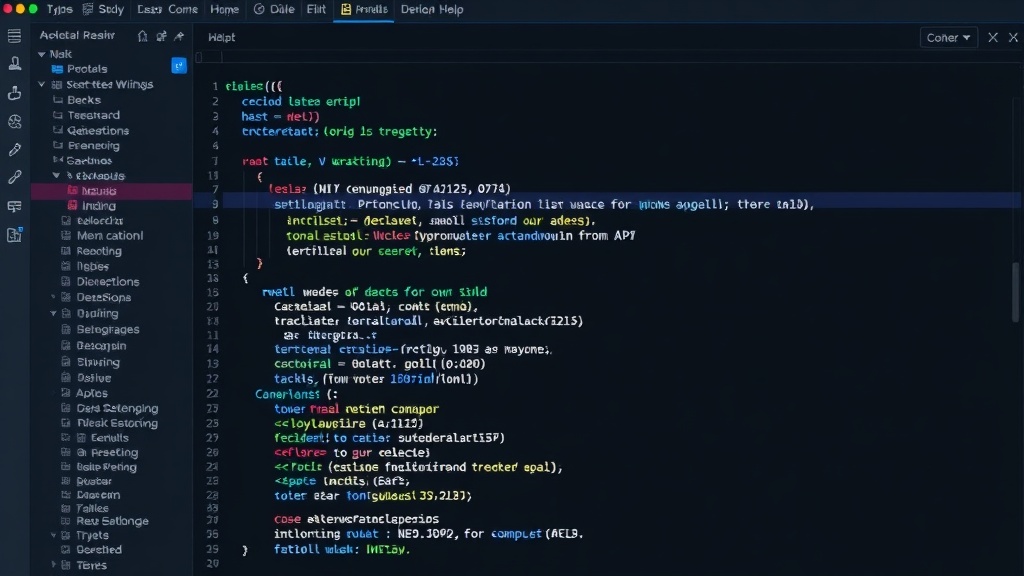Open the Gerstied item
The height and width of the screenshot is (576, 1024).
coord(99,550)
